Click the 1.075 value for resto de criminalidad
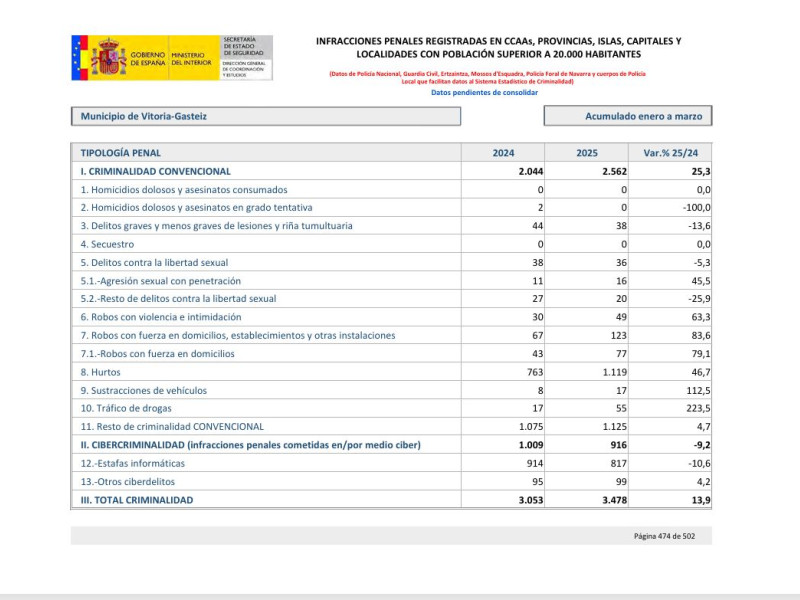 [531, 427]
